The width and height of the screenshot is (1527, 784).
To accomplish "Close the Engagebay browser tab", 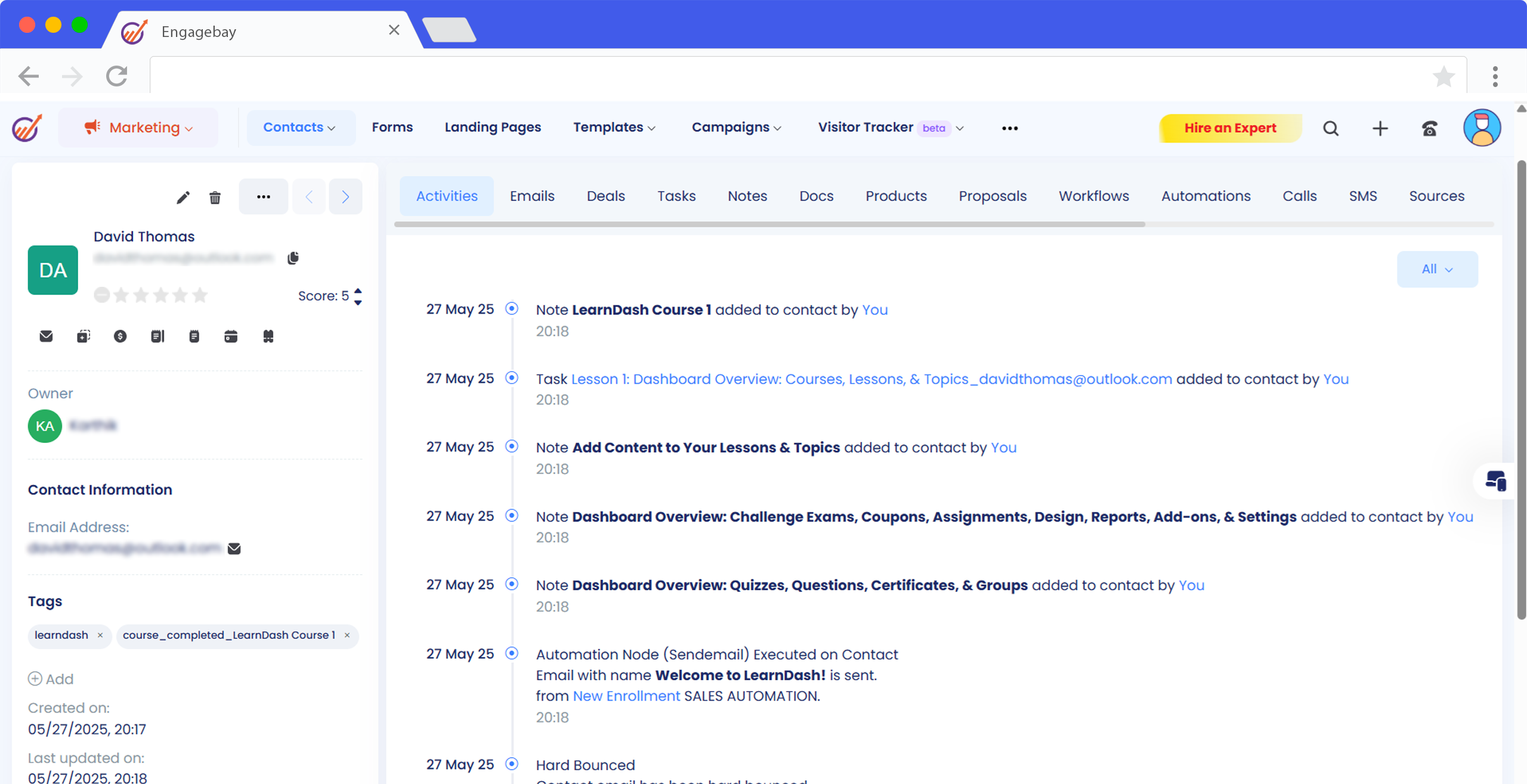I will (394, 30).
